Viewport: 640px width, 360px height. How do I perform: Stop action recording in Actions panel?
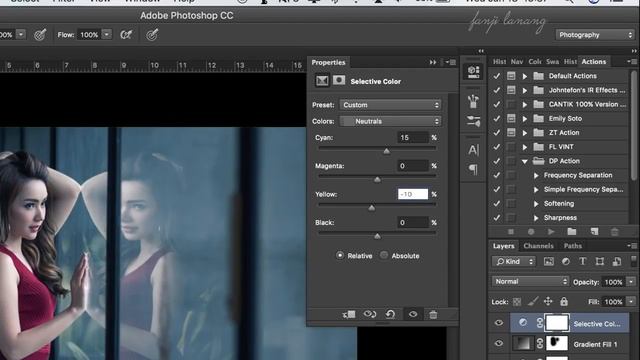[511, 231]
